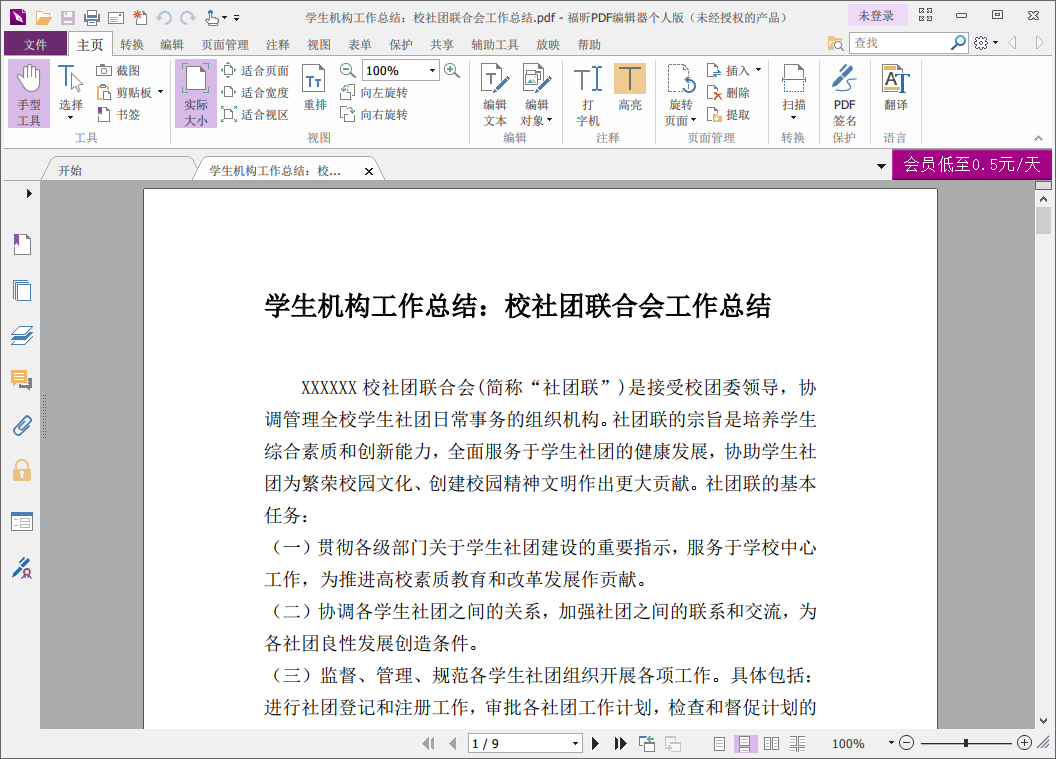Open the security lock panel
The height and width of the screenshot is (759, 1056).
22,470
